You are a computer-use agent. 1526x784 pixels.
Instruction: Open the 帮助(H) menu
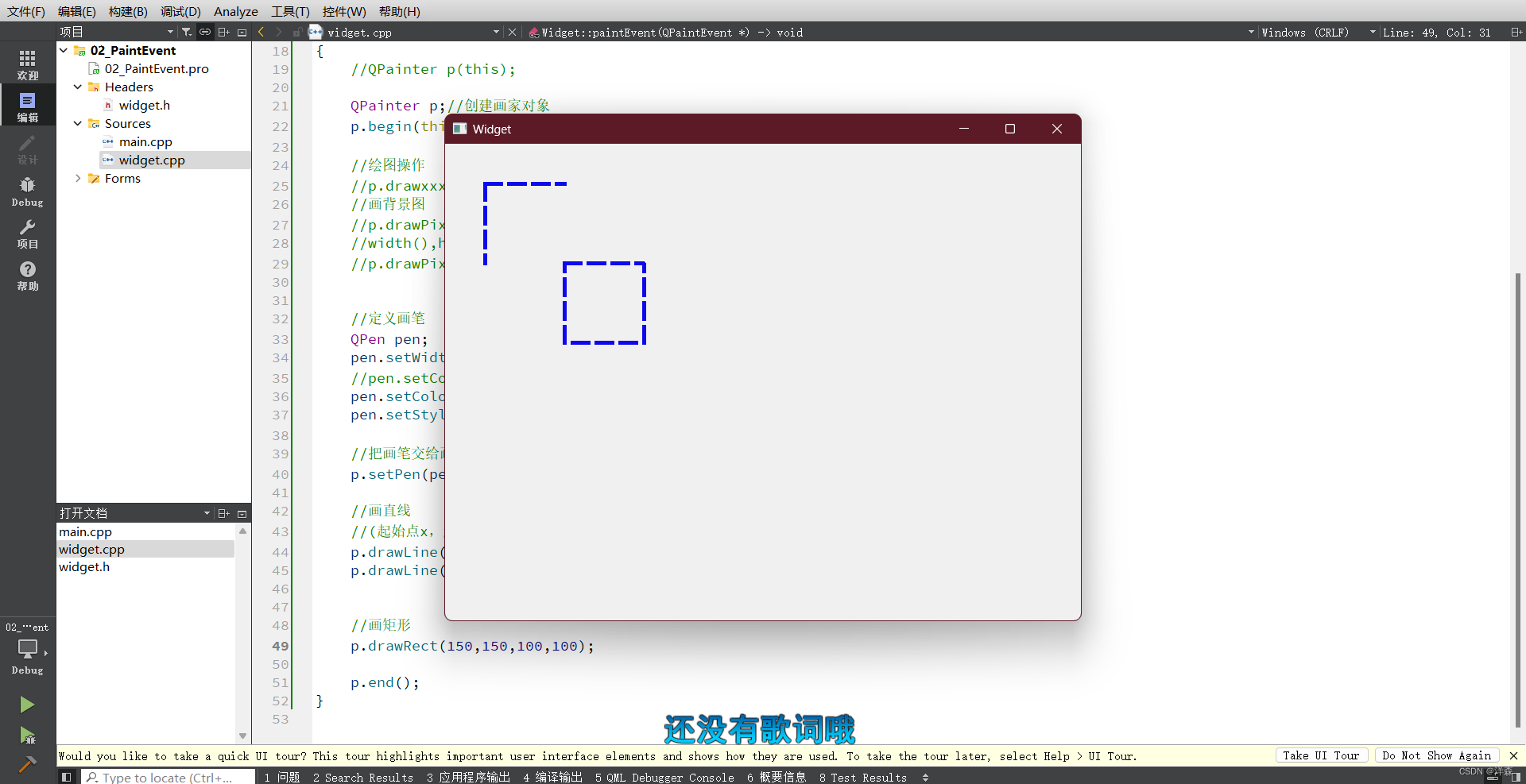click(400, 11)
